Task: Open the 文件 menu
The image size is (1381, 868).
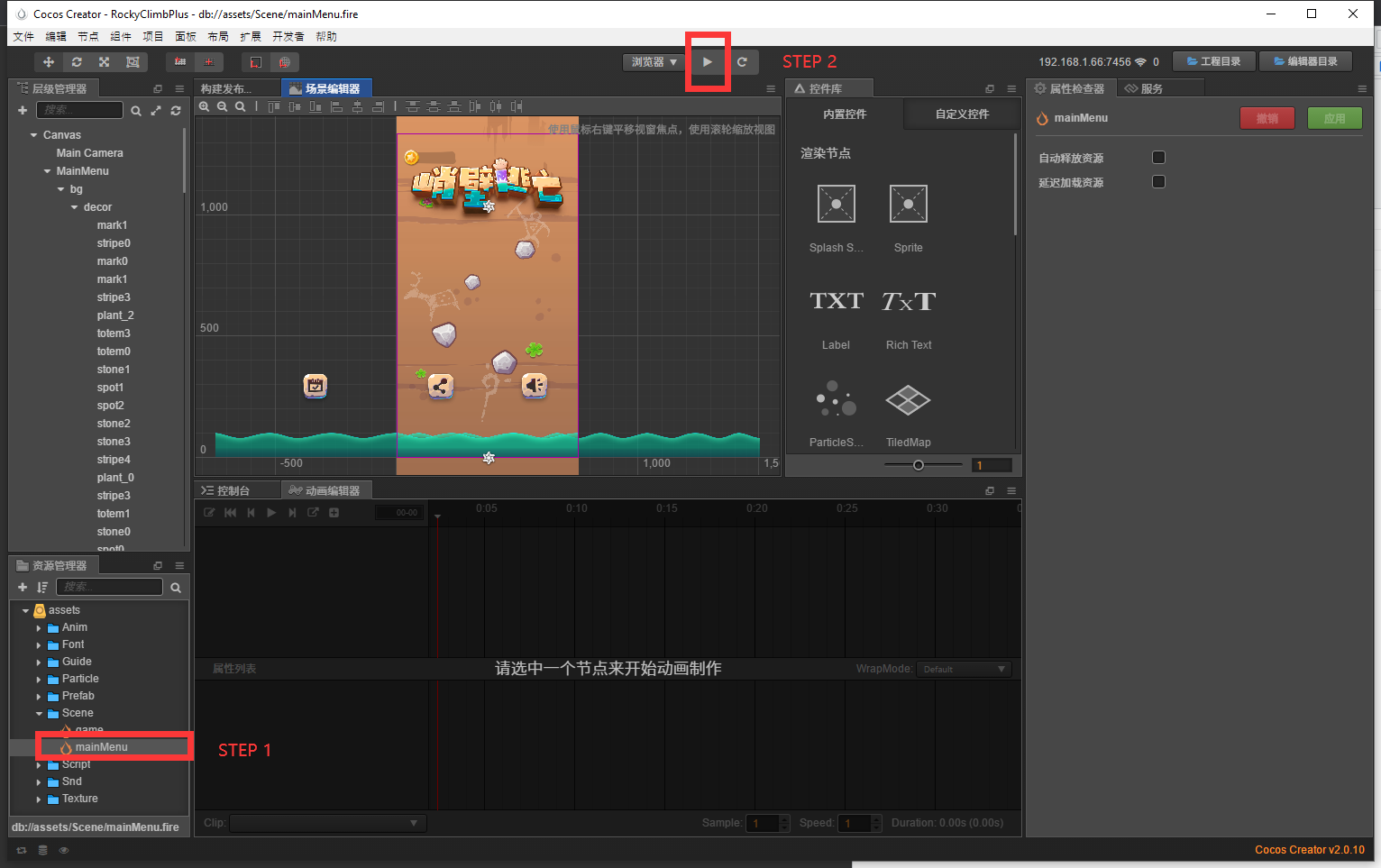Action: 23,37
